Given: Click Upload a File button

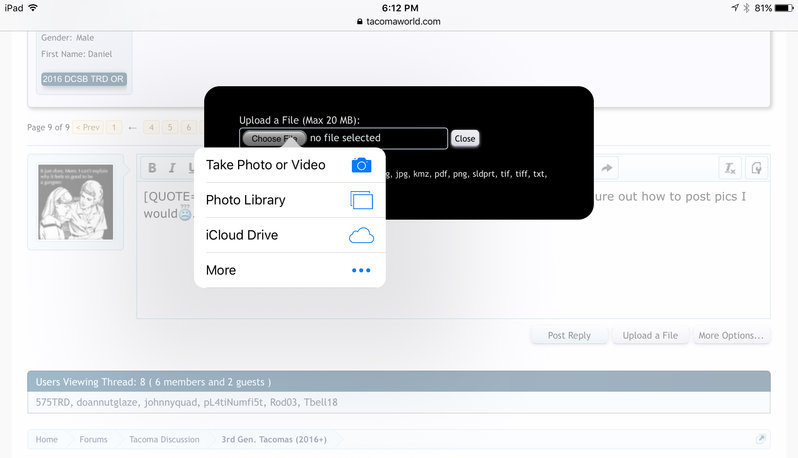Looking at the screenshot, I should click(x=650, y=335).
